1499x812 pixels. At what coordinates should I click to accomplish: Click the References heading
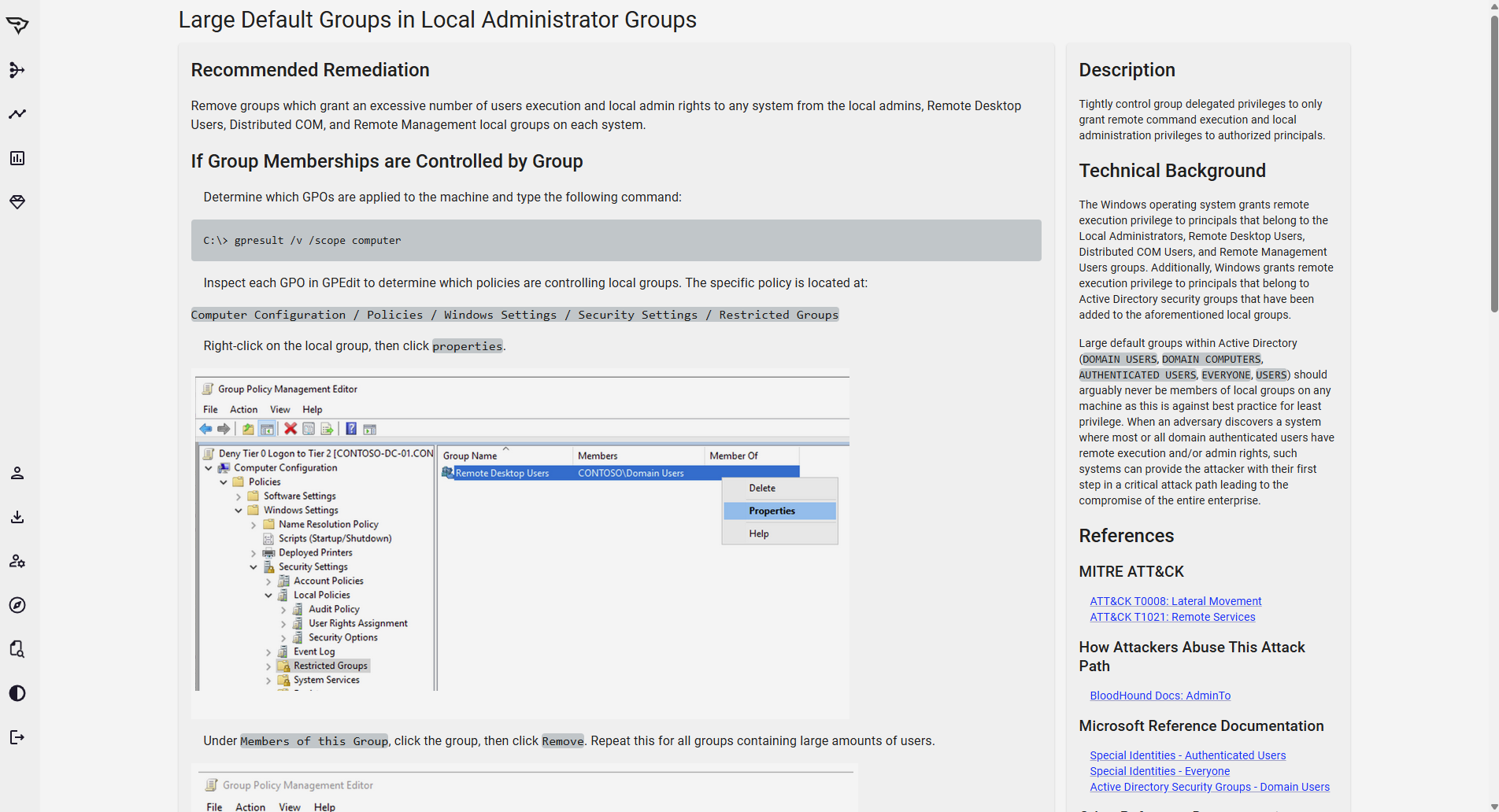click(x=1126, y=536)
